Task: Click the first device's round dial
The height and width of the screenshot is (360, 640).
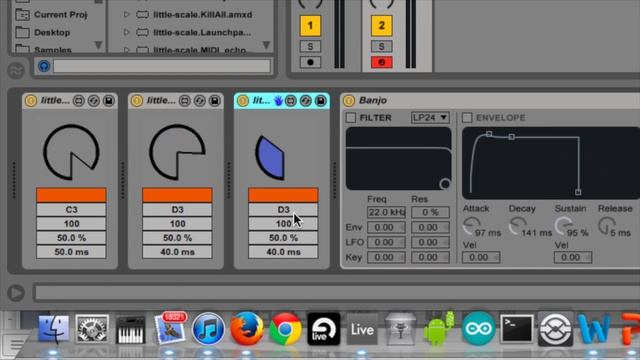Action: [71, 152]
